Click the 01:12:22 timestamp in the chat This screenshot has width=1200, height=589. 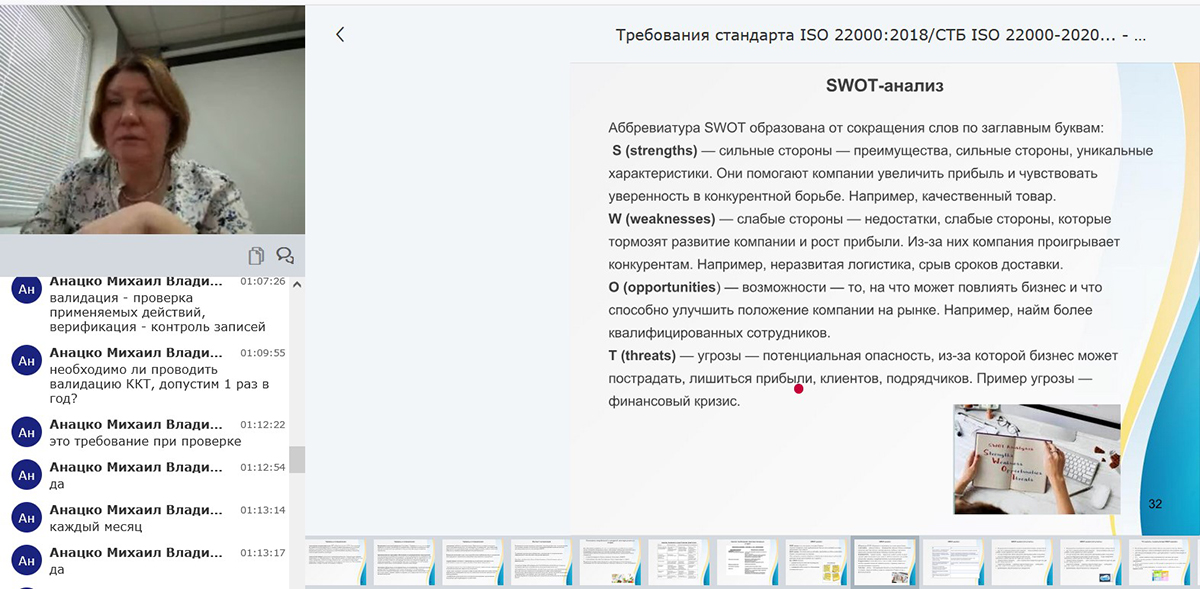pyautogui.click(x=263, y=424)
